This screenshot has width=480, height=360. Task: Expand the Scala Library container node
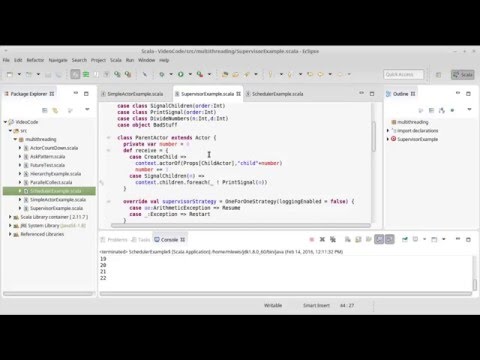click(10, 217)
